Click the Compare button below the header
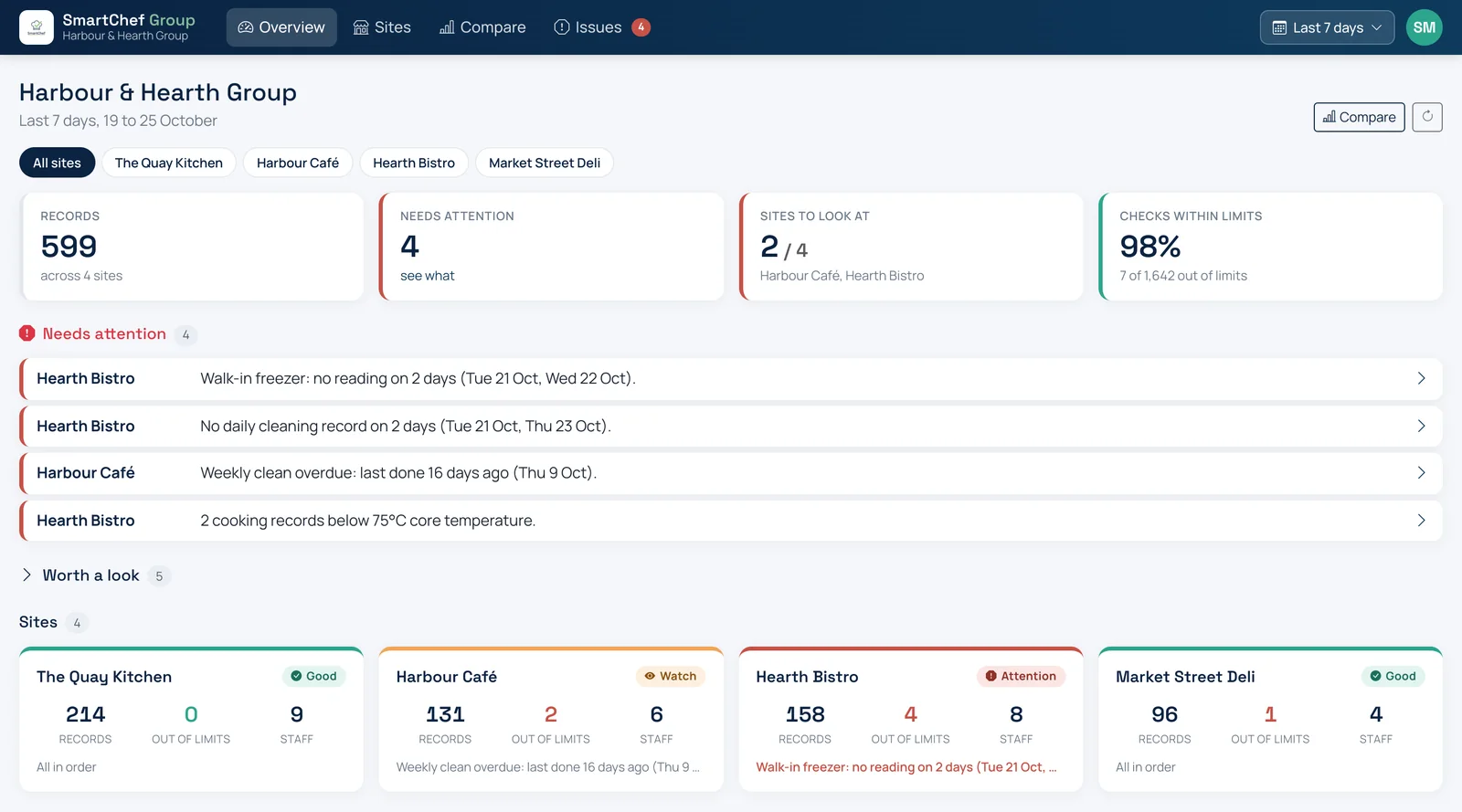This screenshot has width=1462, height=812. [x=1359, y=117]
